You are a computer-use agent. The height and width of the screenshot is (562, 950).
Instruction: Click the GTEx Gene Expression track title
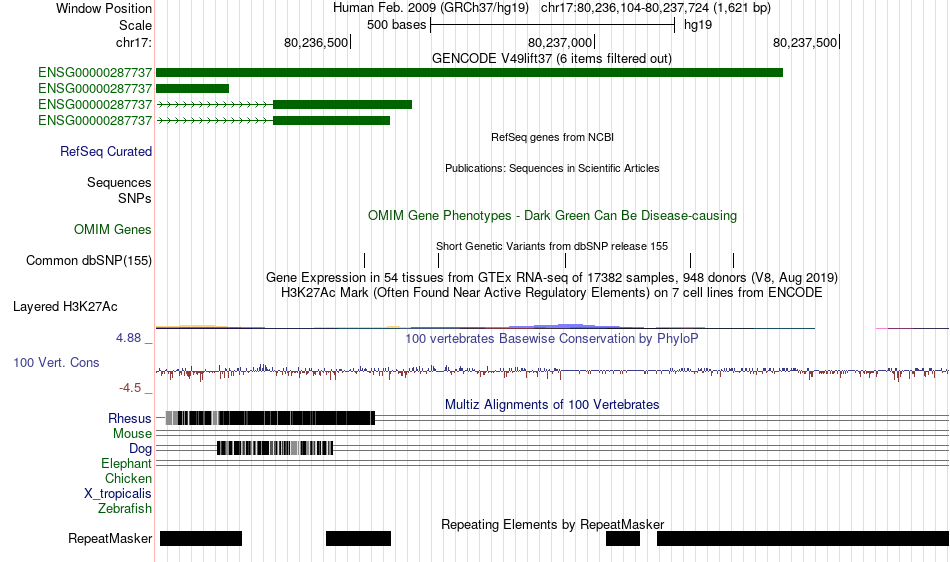pos(552,277)
